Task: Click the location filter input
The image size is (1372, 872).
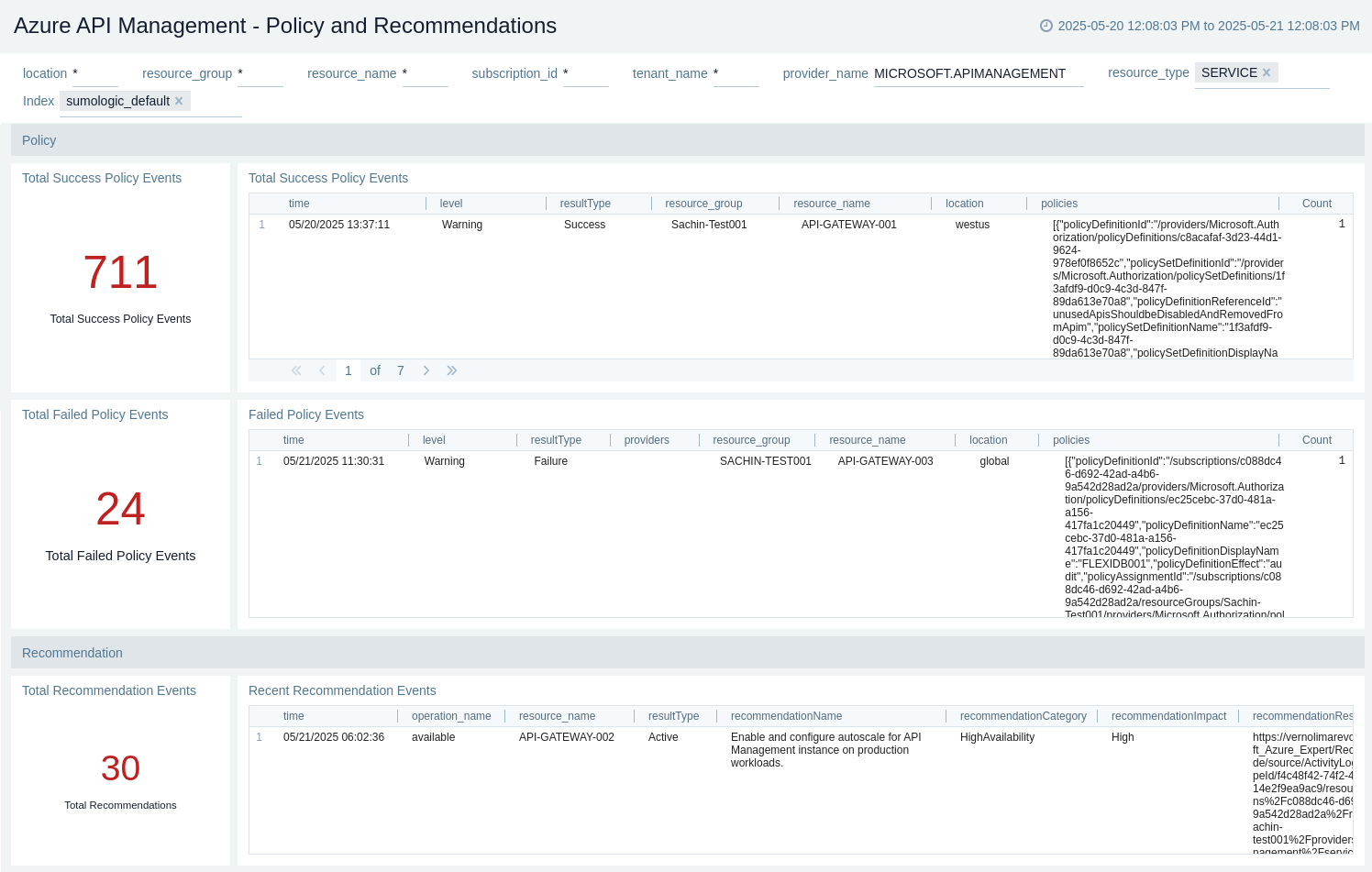Action: click(x=95, y=73)
